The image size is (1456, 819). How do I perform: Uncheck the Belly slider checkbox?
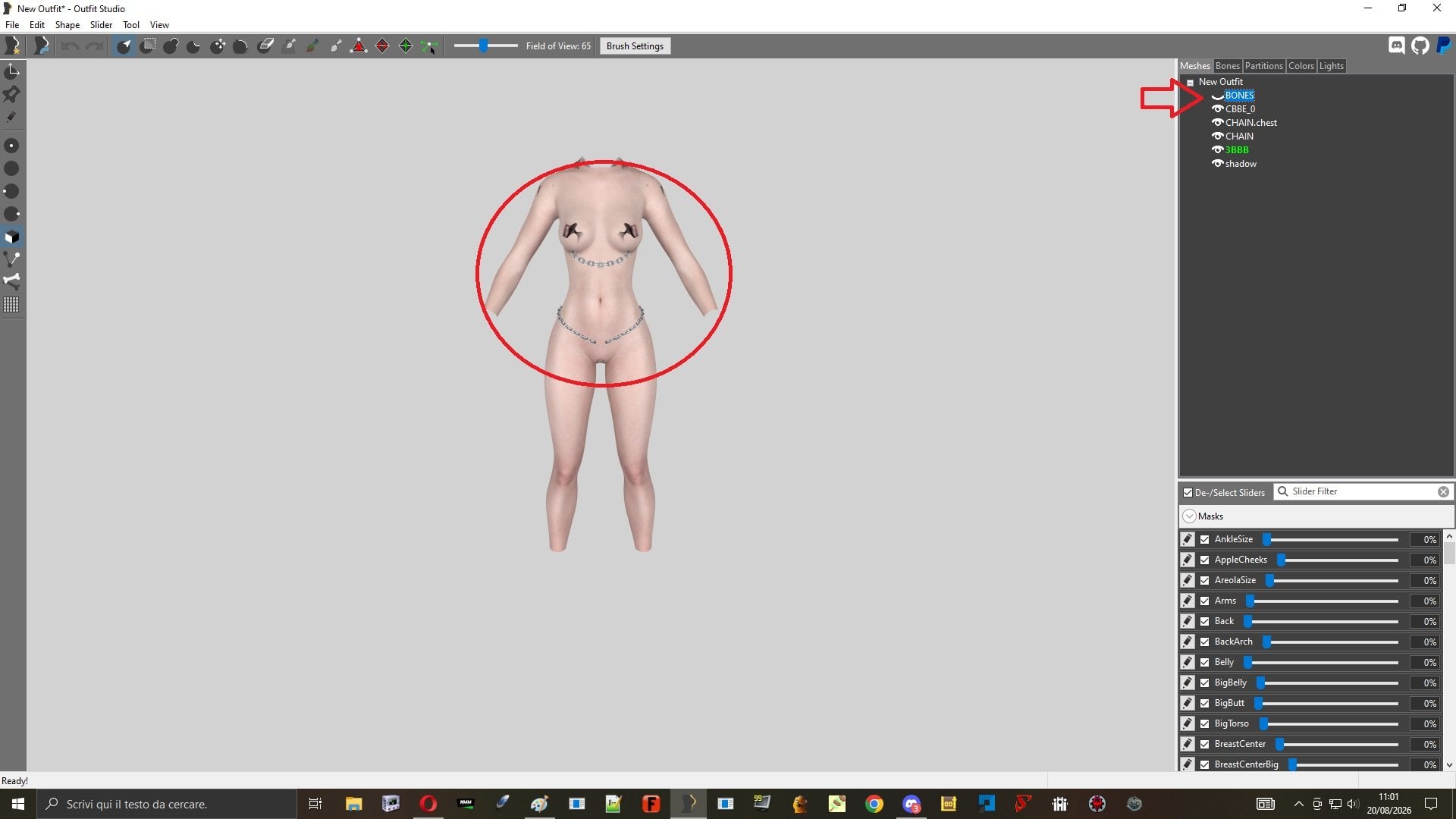click(1204, 663)
